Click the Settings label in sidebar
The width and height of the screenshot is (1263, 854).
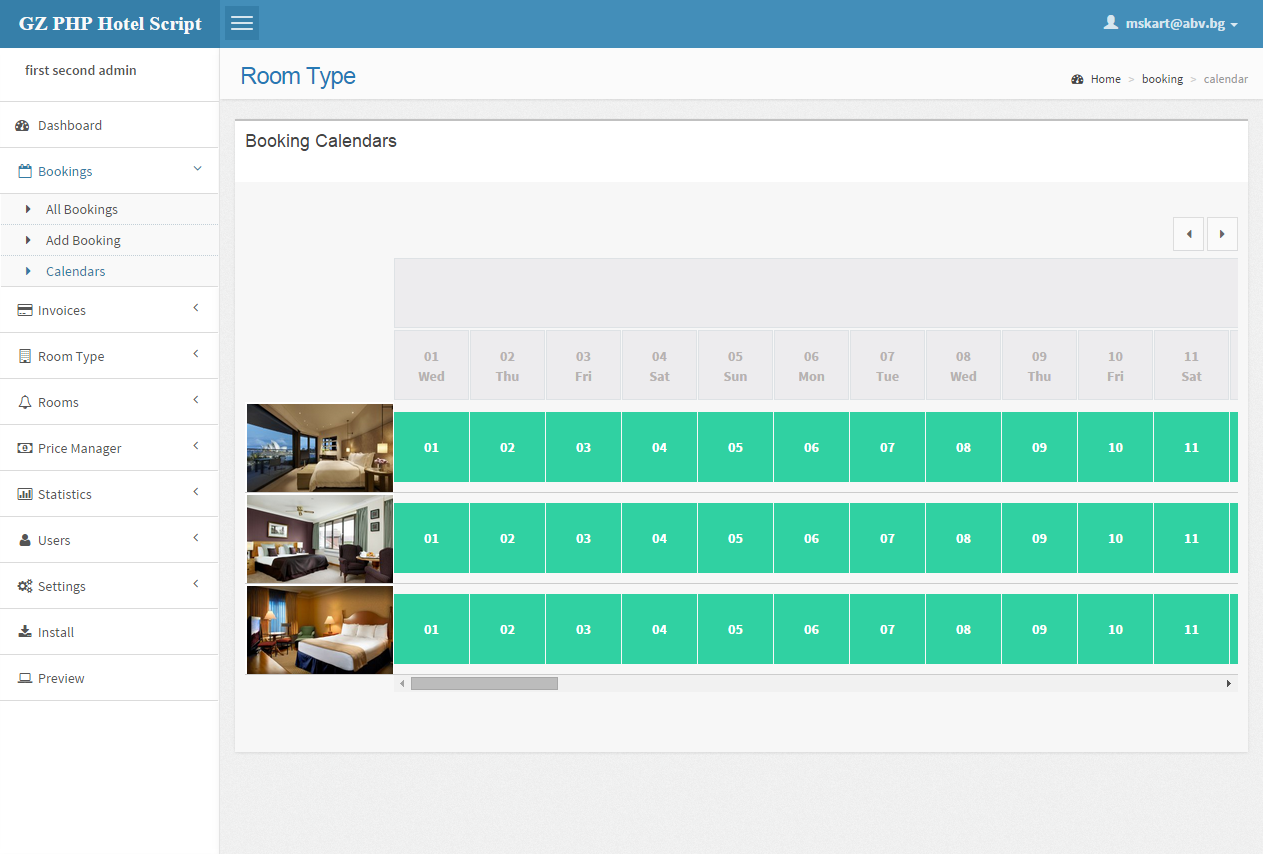pos(62,586)
